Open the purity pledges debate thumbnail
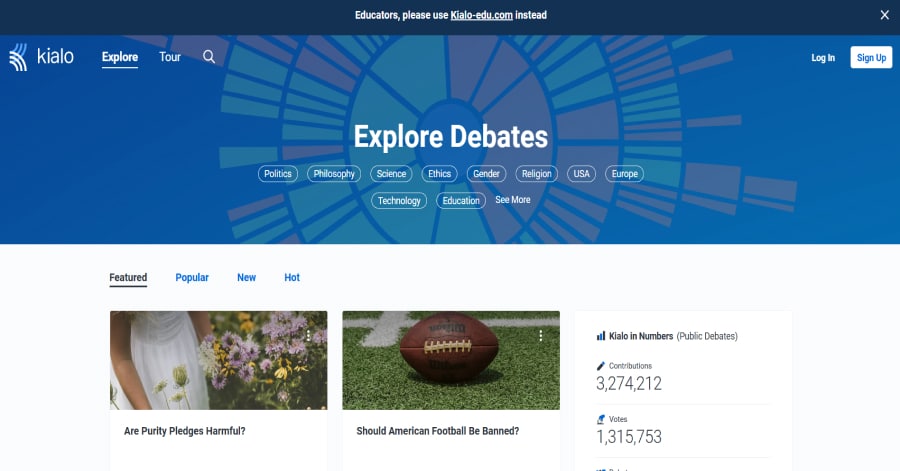The height and width of the screenshot is (471, 900). (x=218, y=360)
